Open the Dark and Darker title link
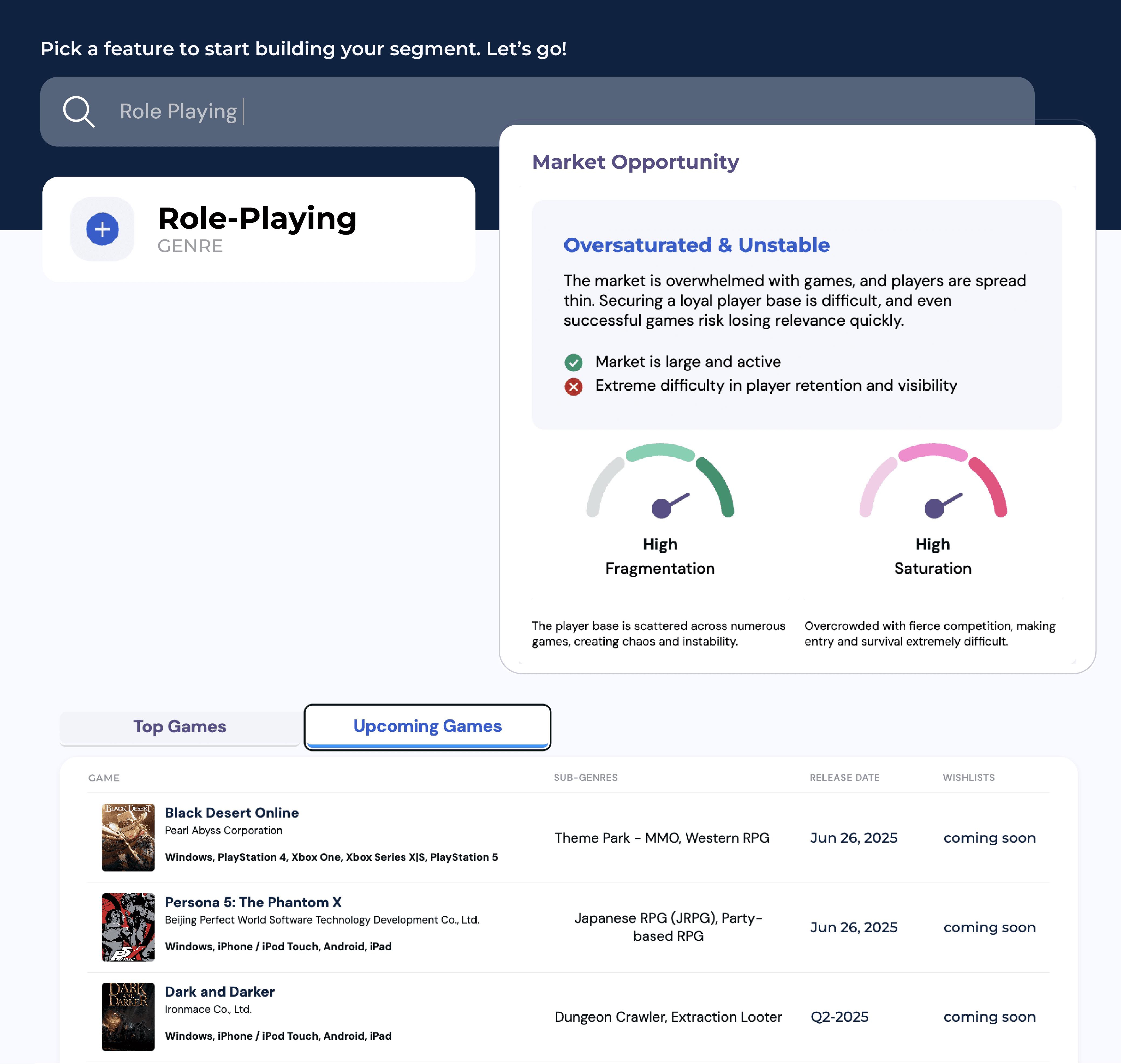1121x1064 pixels. (x=220, y=992)
